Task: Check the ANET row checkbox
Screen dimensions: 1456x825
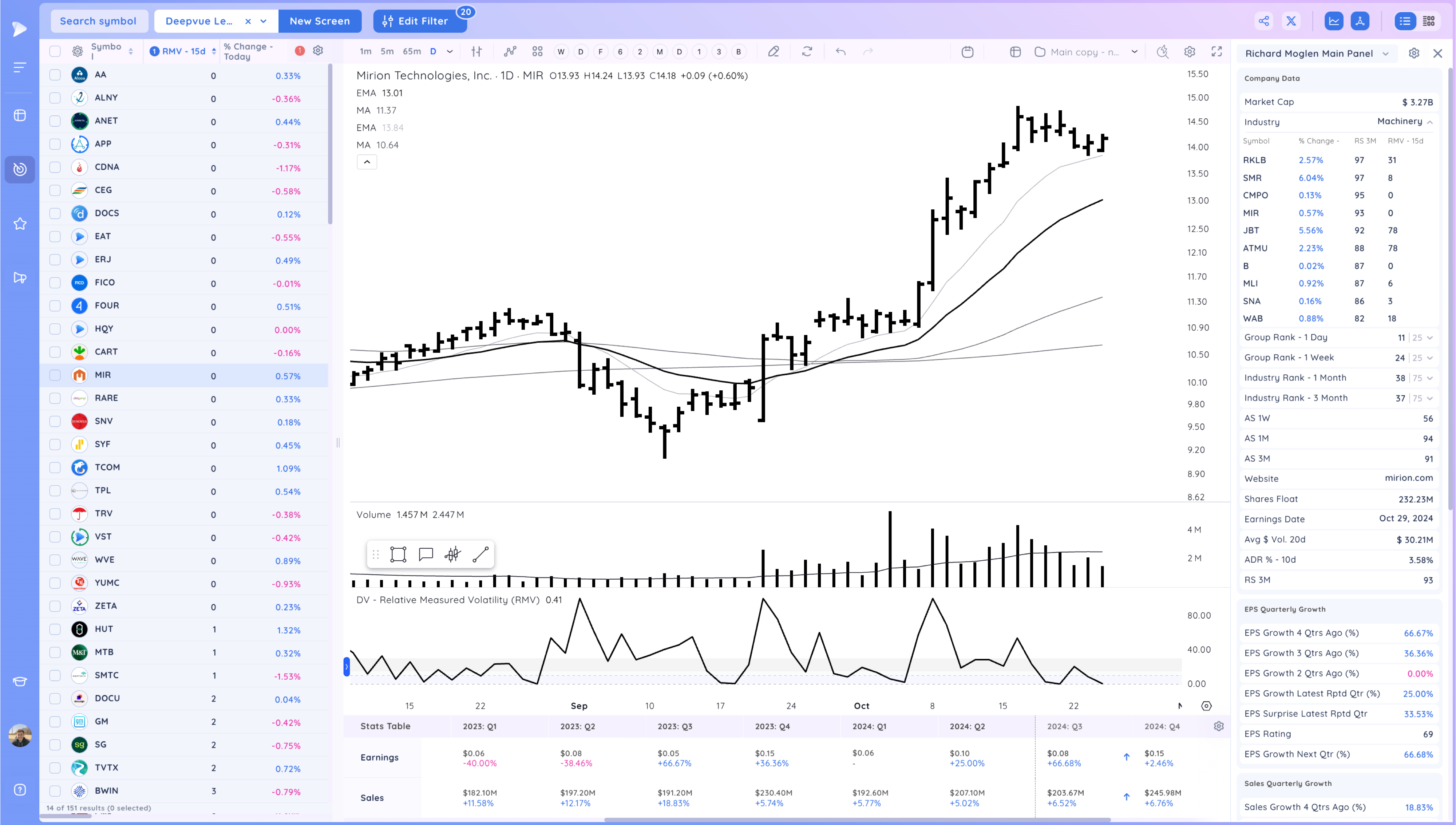Action: (x=55, y=121)
